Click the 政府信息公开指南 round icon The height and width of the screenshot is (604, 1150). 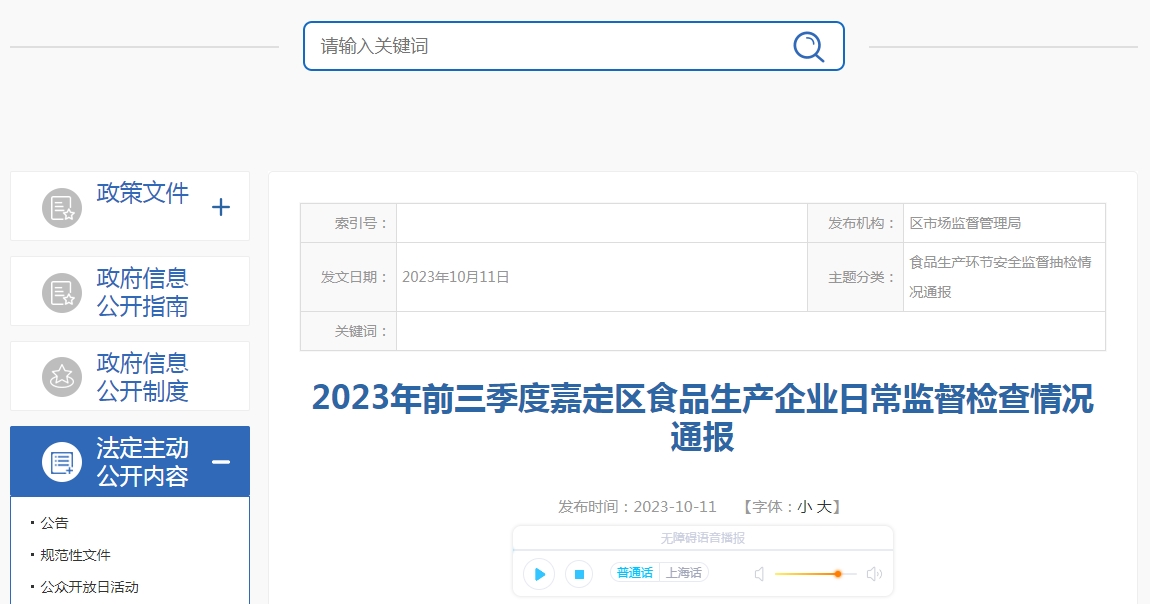click(62, 292)
